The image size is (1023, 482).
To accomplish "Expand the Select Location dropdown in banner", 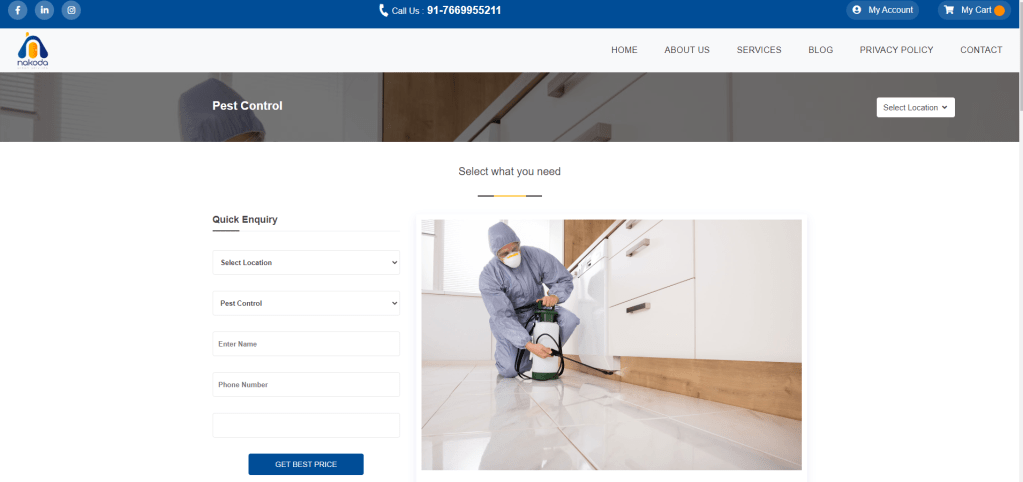I will (x=915, y=107).
